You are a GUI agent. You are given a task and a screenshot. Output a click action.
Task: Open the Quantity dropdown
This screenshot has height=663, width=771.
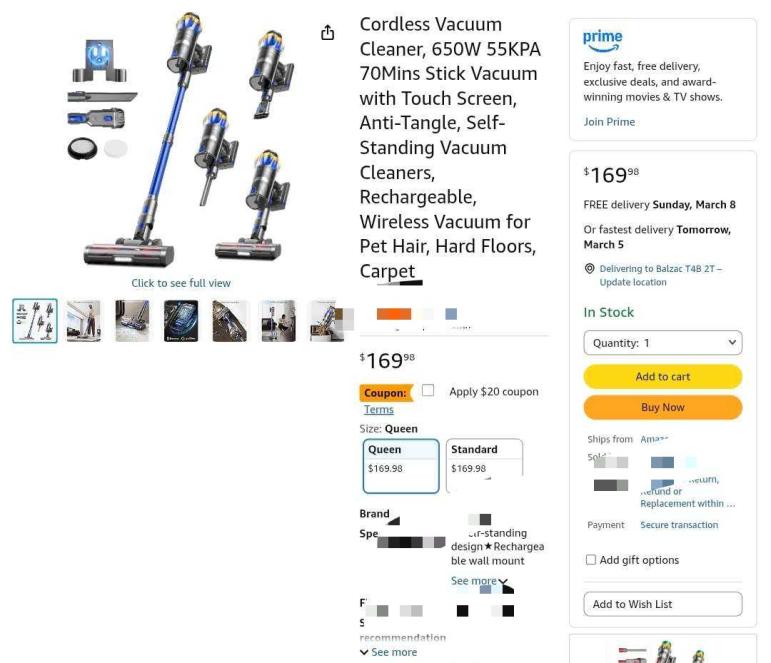(663, 343)
